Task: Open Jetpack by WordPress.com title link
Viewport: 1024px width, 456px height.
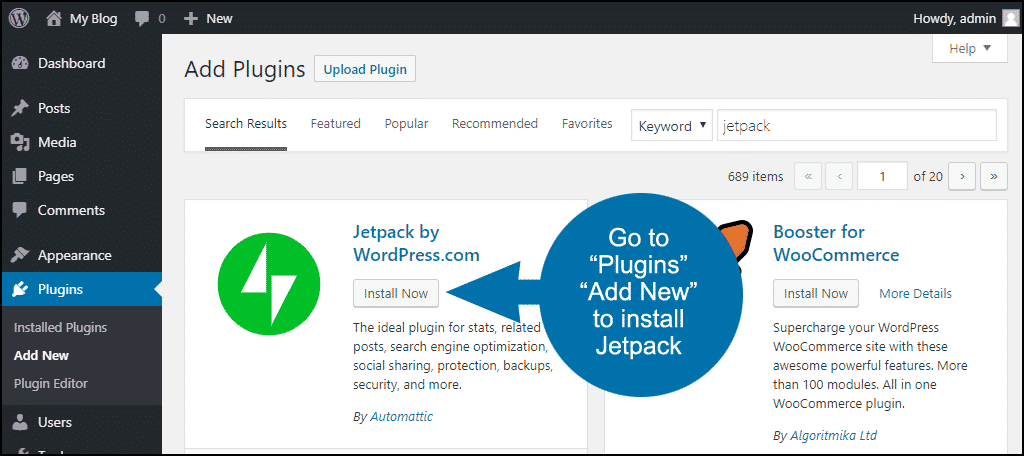Action: tap(416, 243)
